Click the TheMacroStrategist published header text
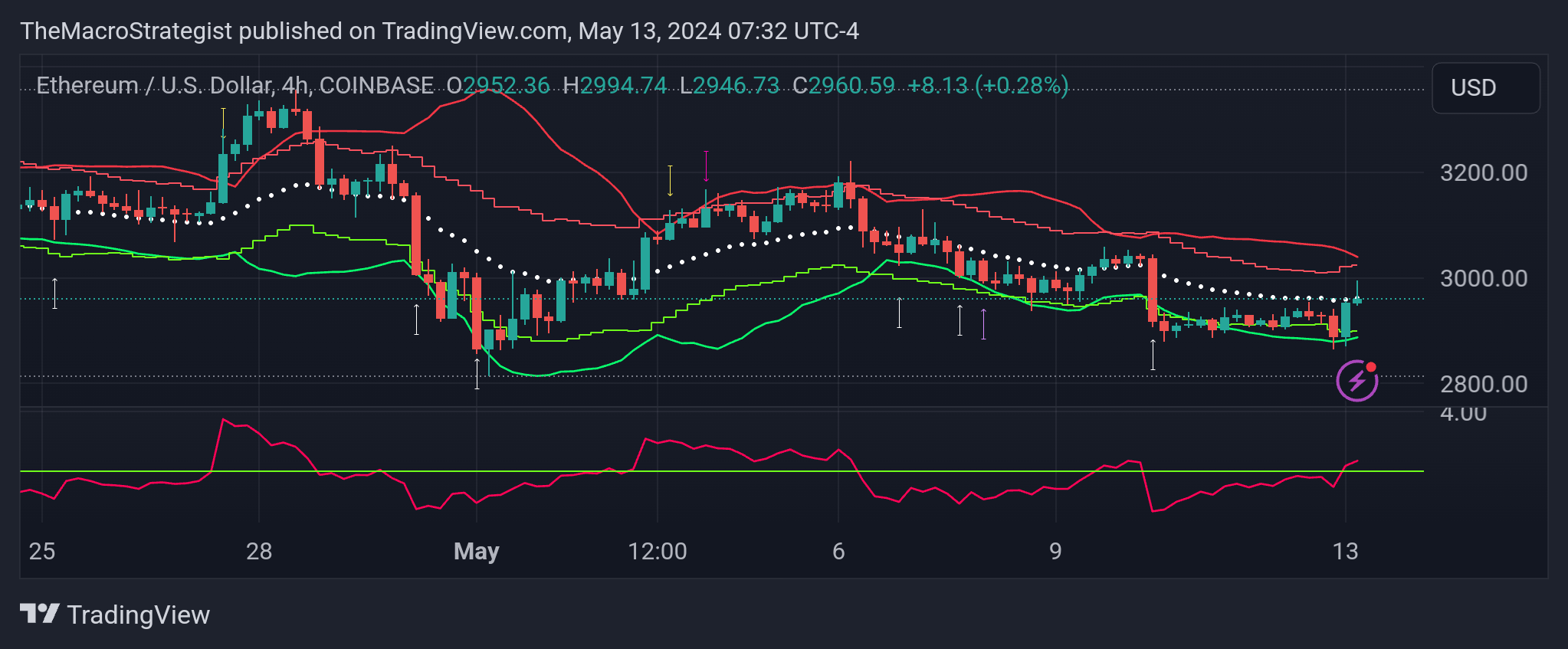The width and height of the screenshot is (1568, 649). click(439, 31)
